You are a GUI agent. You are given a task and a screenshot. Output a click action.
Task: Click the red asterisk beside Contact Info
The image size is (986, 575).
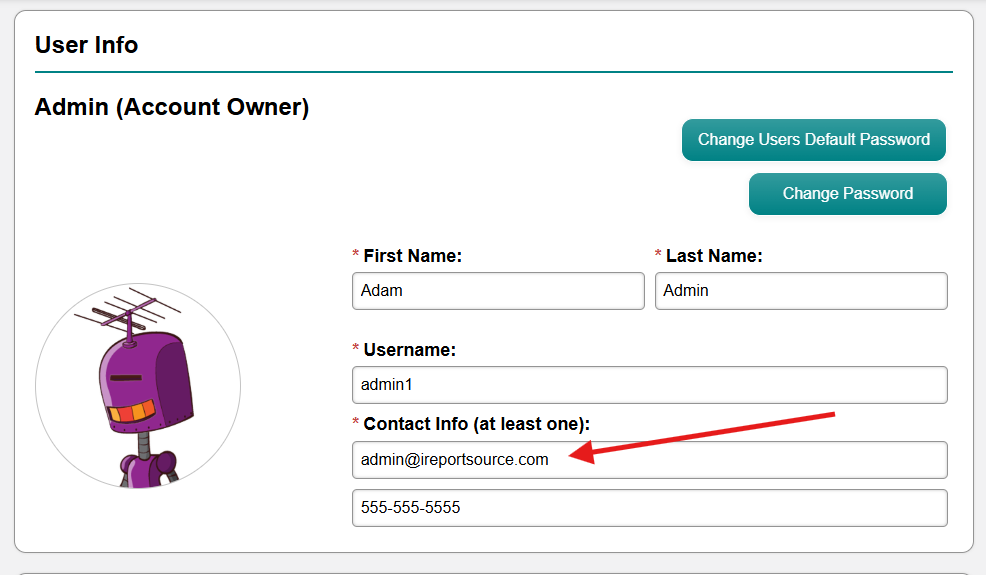pyautogui.click(x=356, y=422)
